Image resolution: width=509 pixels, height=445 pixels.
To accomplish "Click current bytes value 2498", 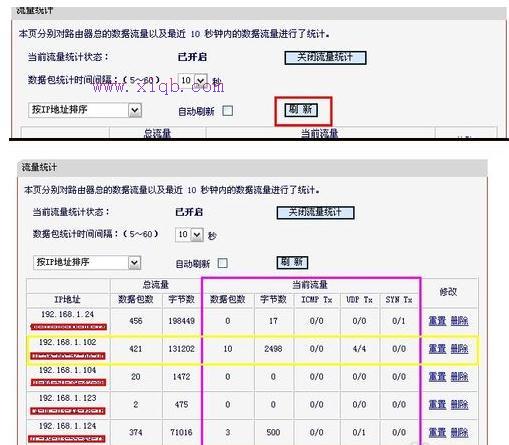I will coord(273,349).
